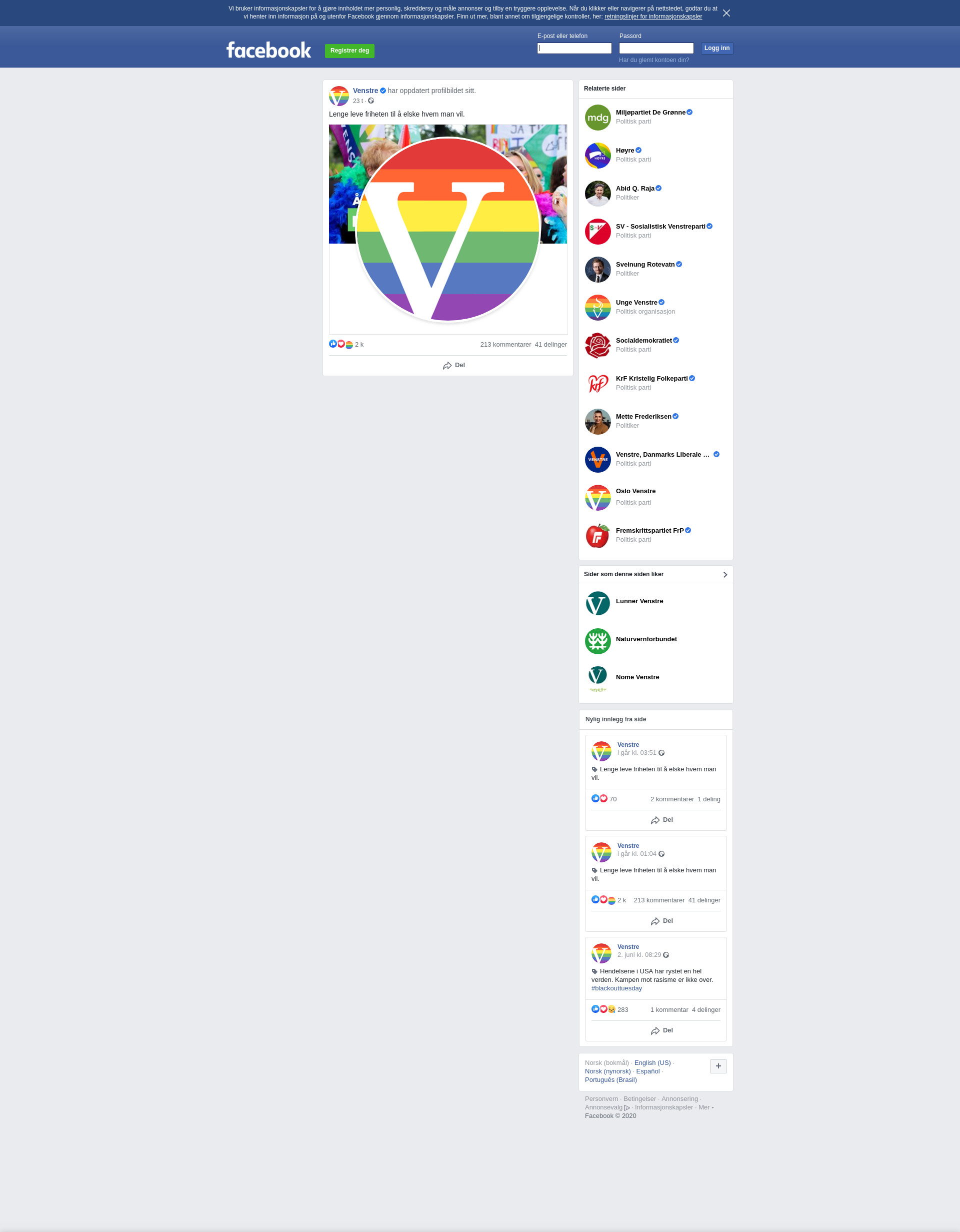
Task: Focus the E-post eller telefon field
Action: (574, 49)
